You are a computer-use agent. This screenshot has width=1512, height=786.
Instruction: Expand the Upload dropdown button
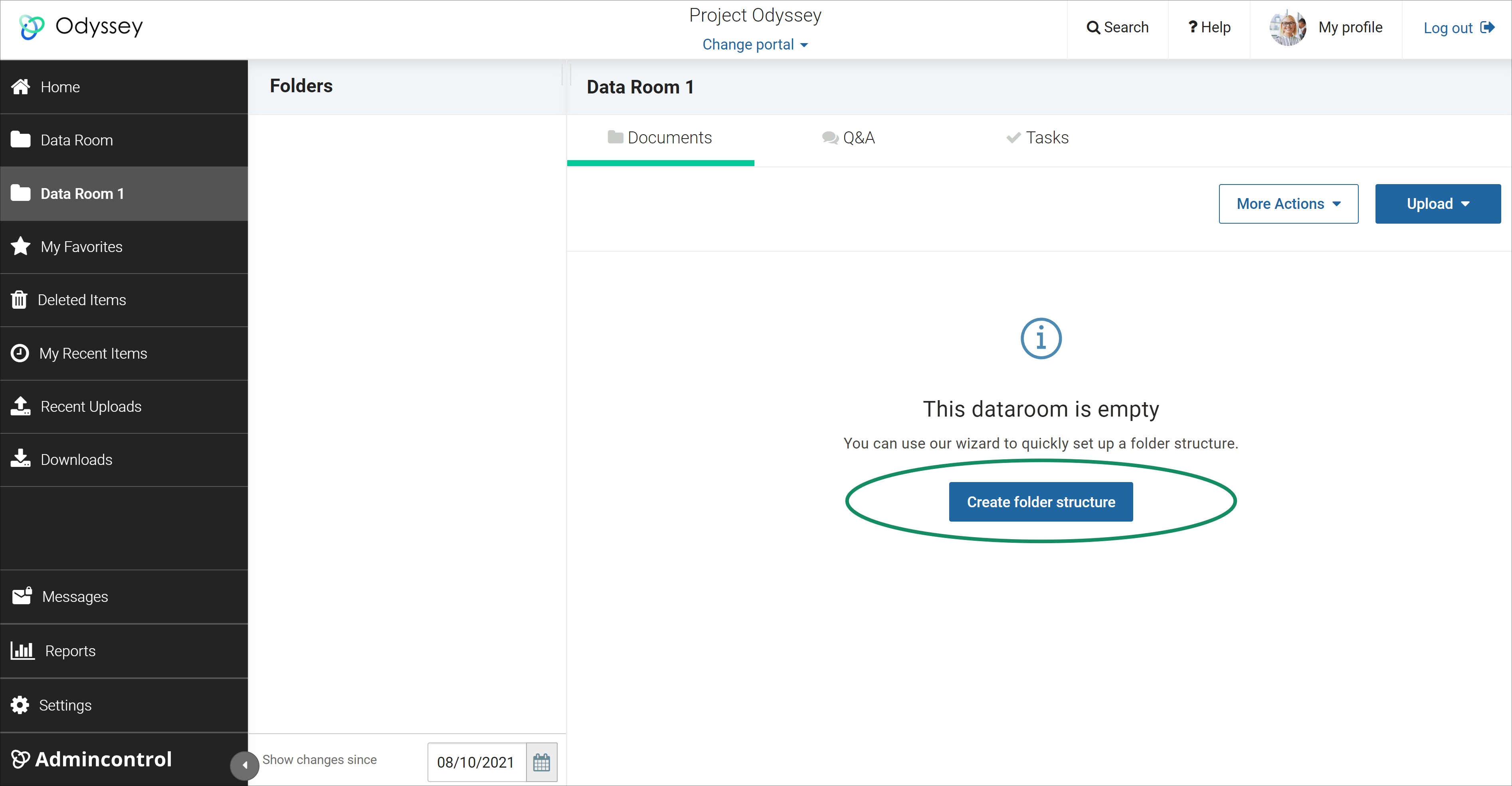1437,204
